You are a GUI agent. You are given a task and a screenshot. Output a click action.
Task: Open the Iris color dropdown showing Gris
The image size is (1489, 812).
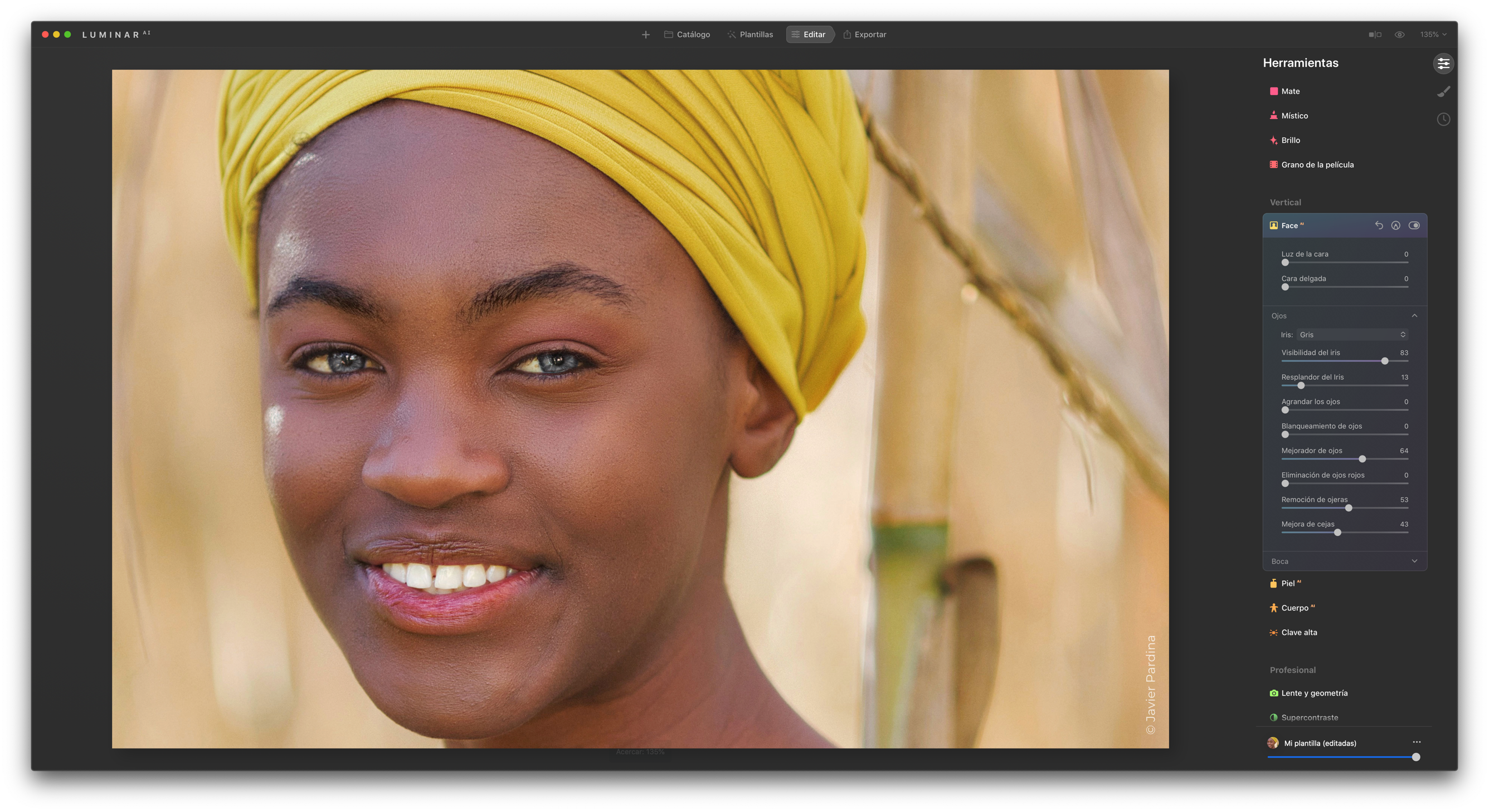point(1352,335)
